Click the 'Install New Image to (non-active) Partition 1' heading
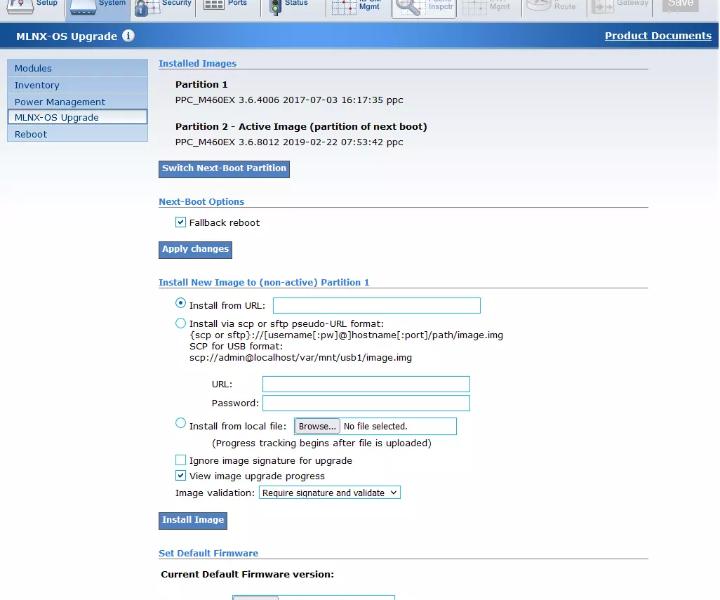This screenshot has height=600, width=720. (x=264, y=283)
